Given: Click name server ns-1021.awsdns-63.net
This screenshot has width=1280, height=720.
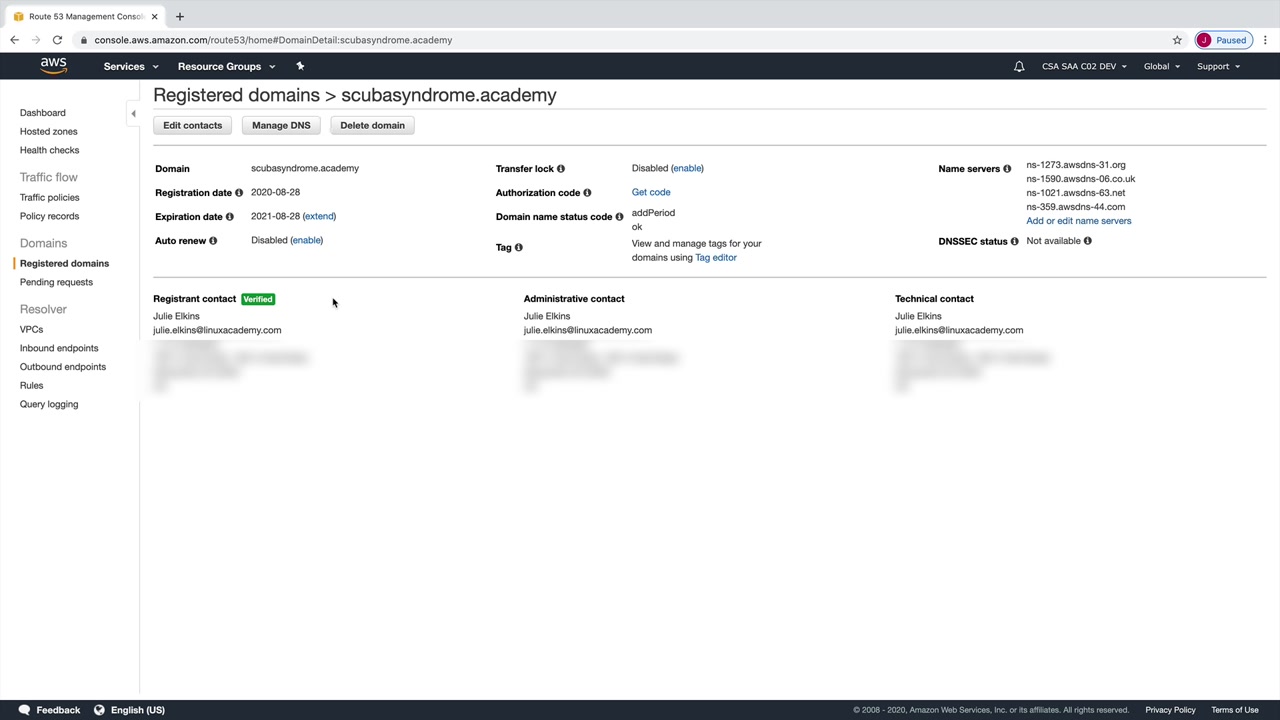Looking at the screenshot, I should (1076, 193).
